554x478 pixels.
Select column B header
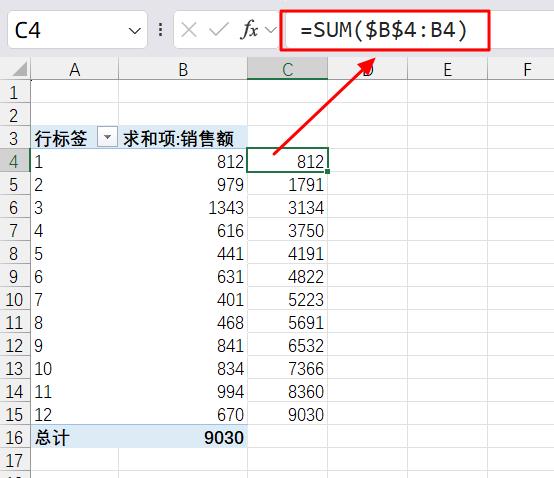pos(183,69)
